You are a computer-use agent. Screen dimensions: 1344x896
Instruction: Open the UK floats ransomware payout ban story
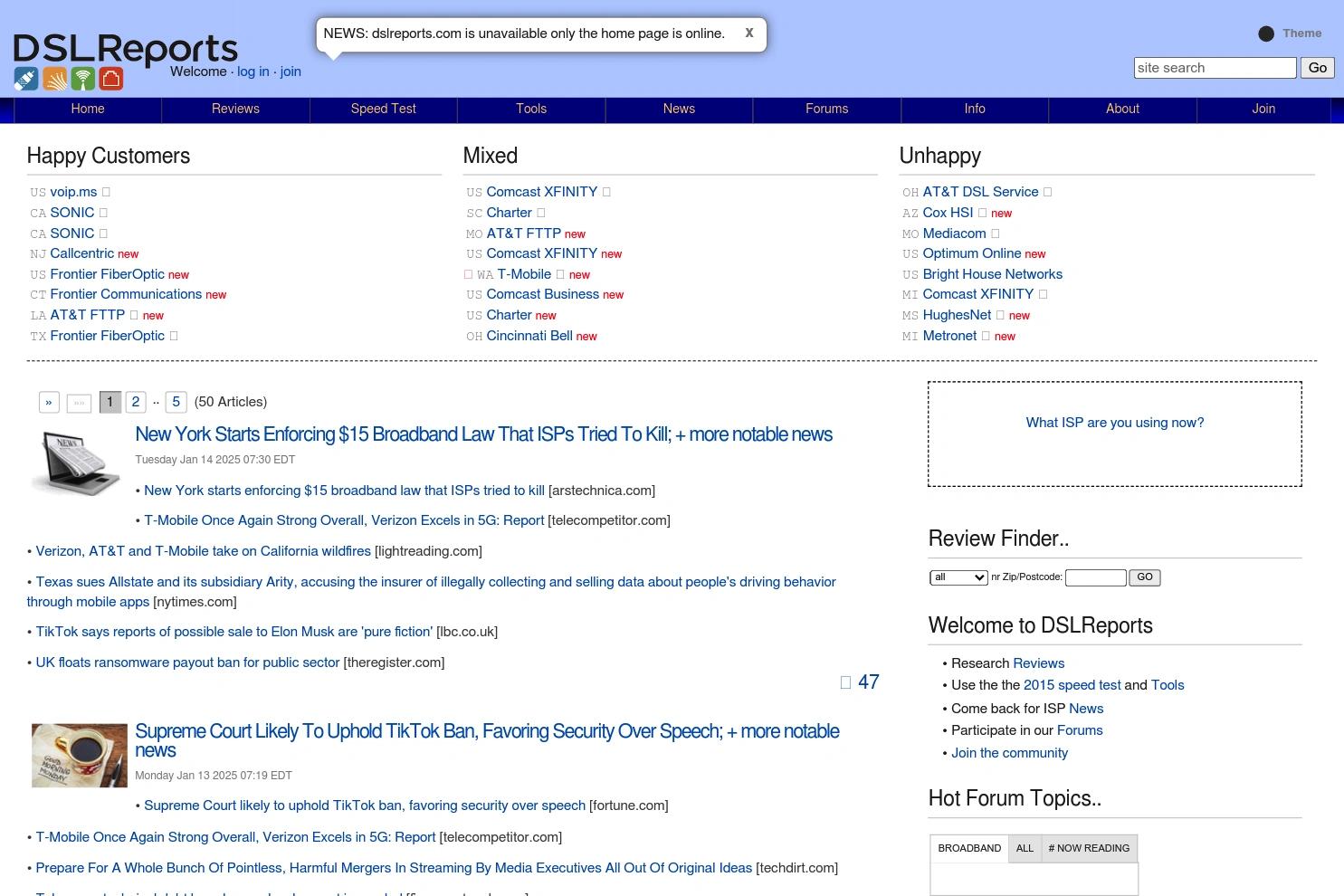(187, 662)
